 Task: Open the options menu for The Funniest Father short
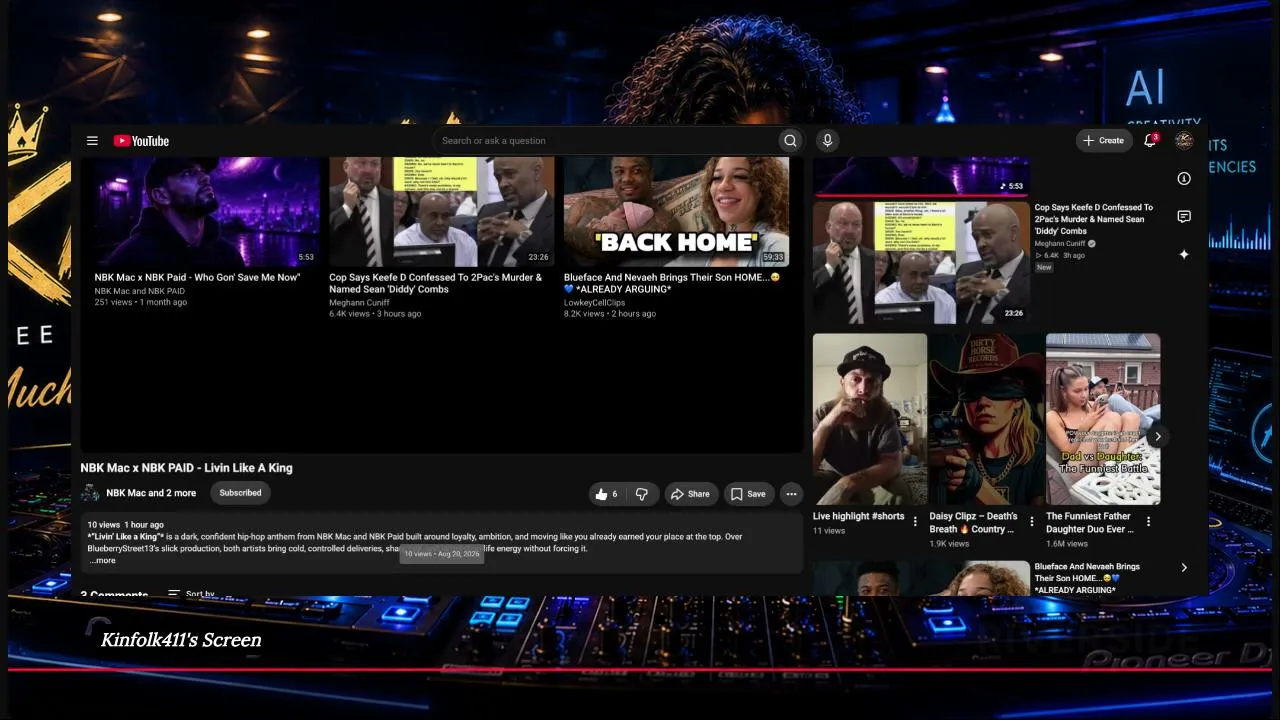tap(1148, 522)
